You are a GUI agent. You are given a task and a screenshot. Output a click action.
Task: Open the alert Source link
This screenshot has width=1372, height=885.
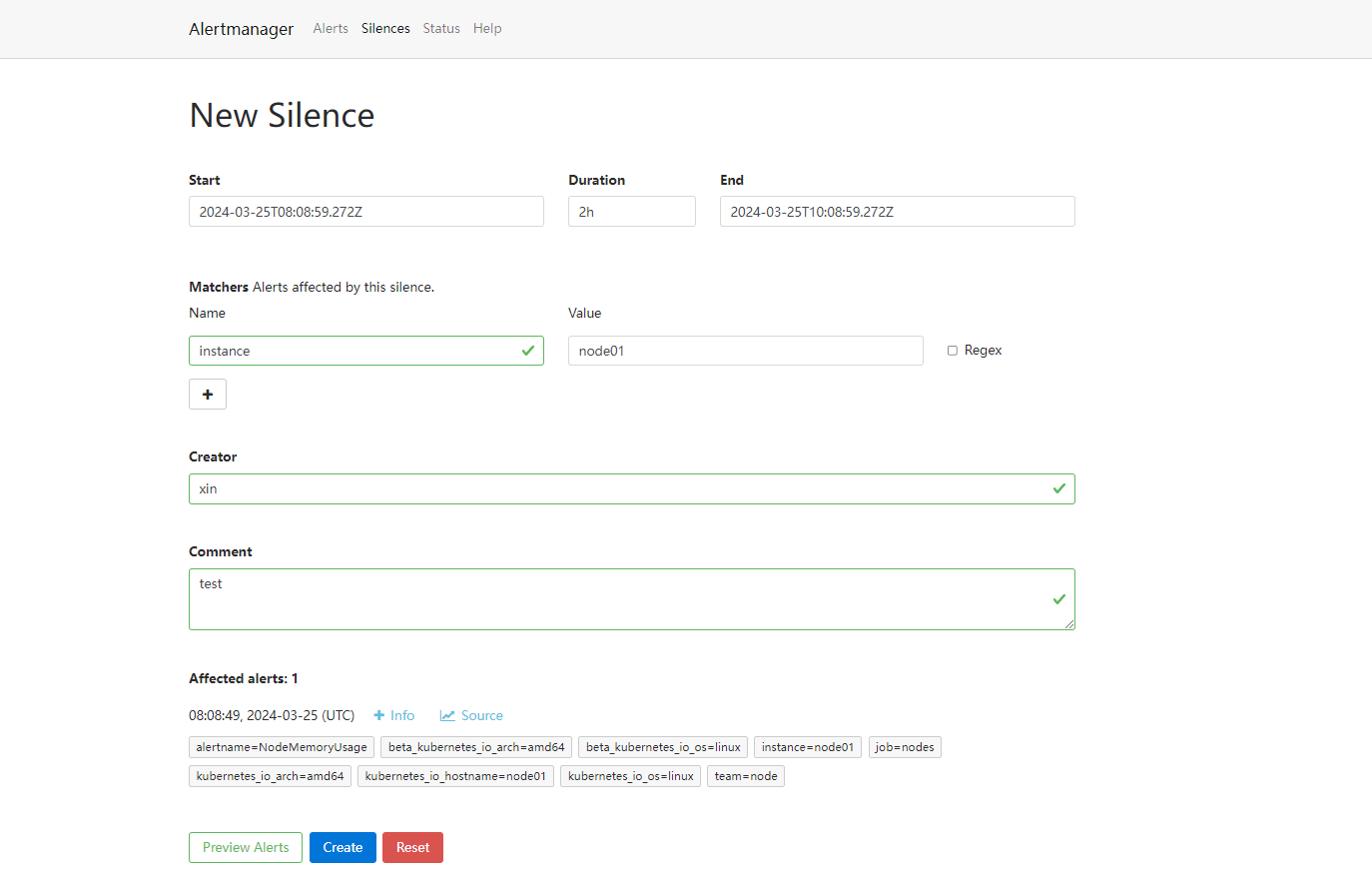point(471,715)
